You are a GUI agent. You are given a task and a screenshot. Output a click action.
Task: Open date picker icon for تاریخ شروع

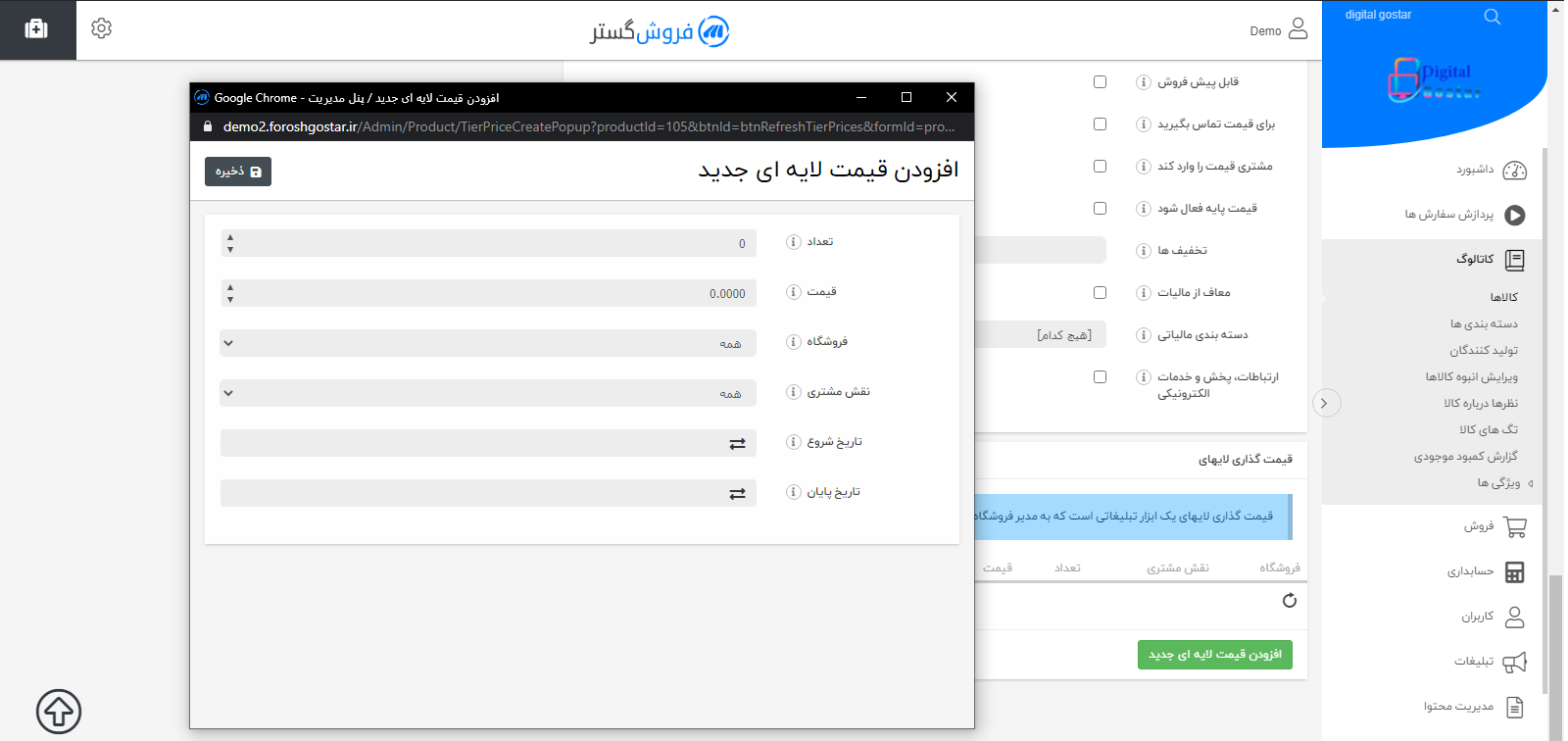(x=737, y=444)
